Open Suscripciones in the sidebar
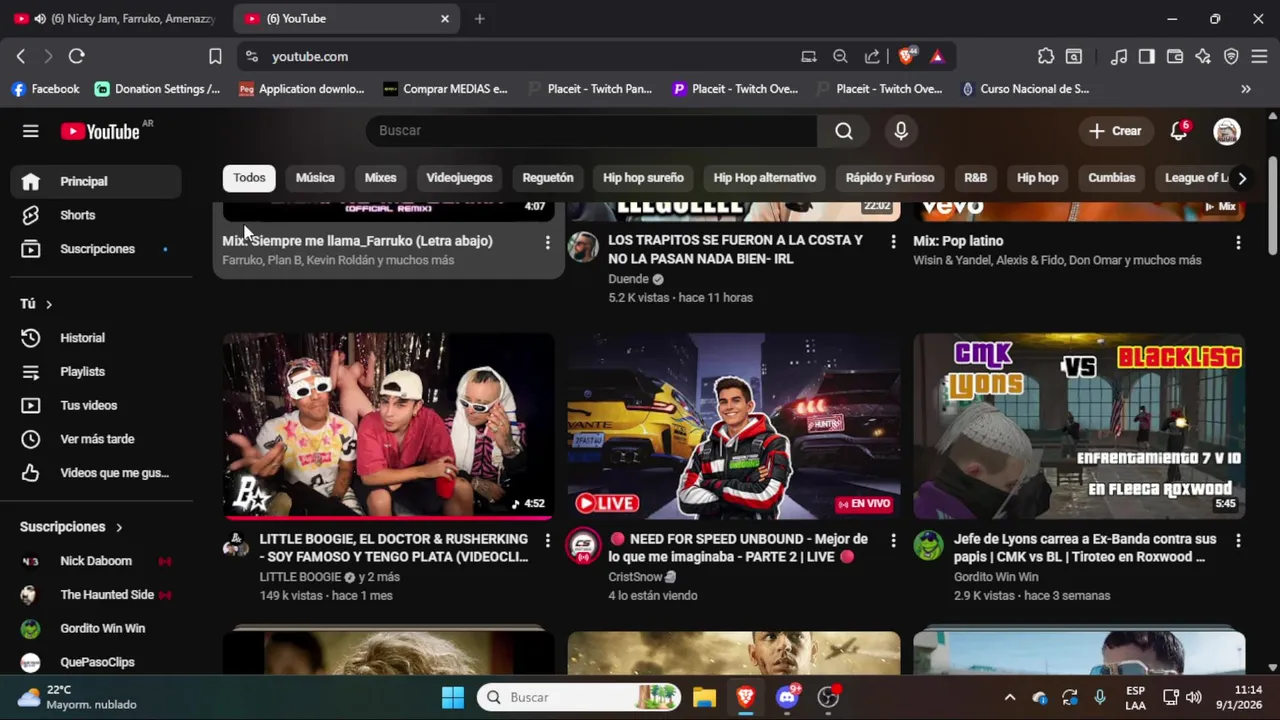 97,249
